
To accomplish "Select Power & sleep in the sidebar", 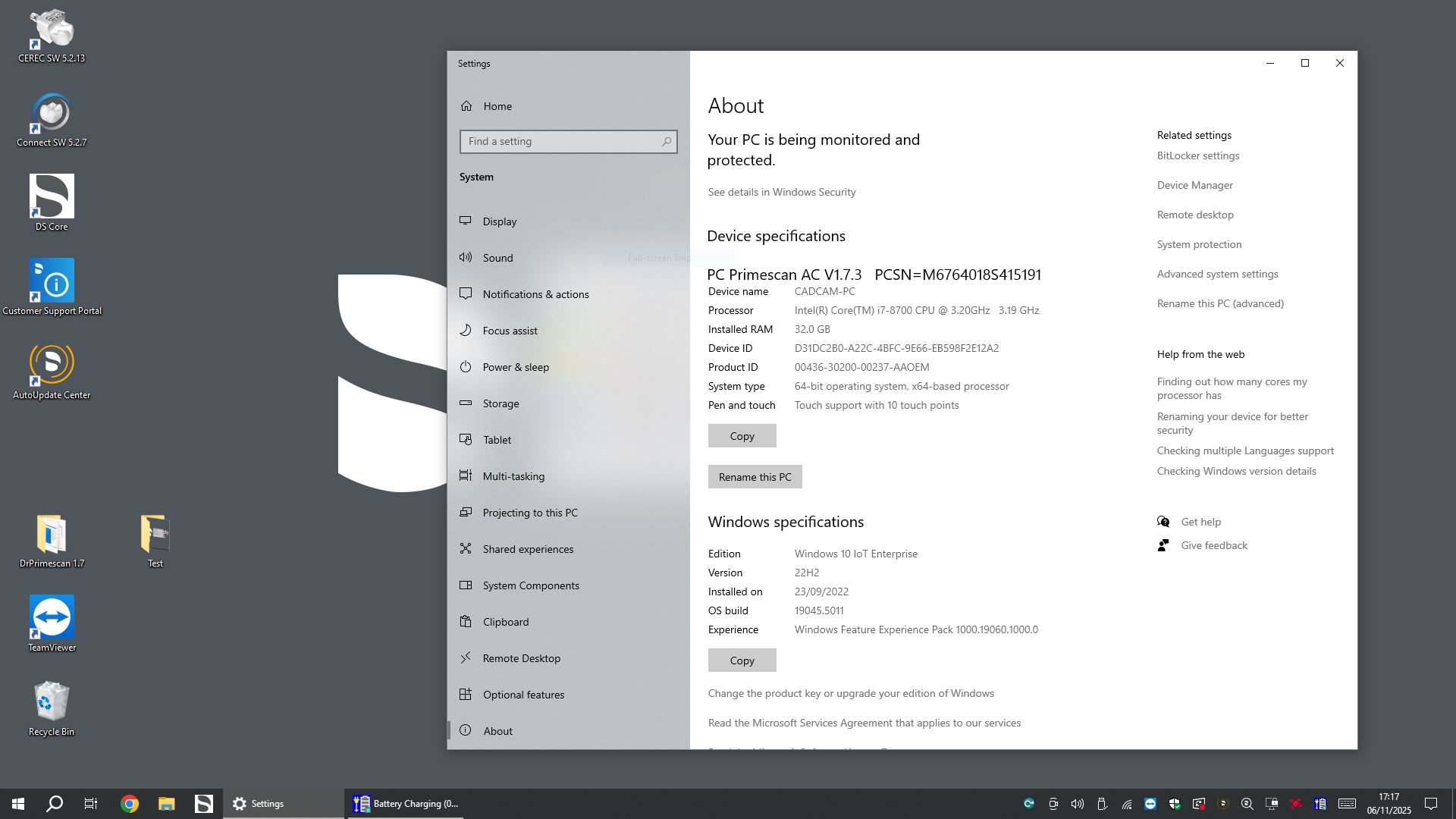I will point(516,367).
